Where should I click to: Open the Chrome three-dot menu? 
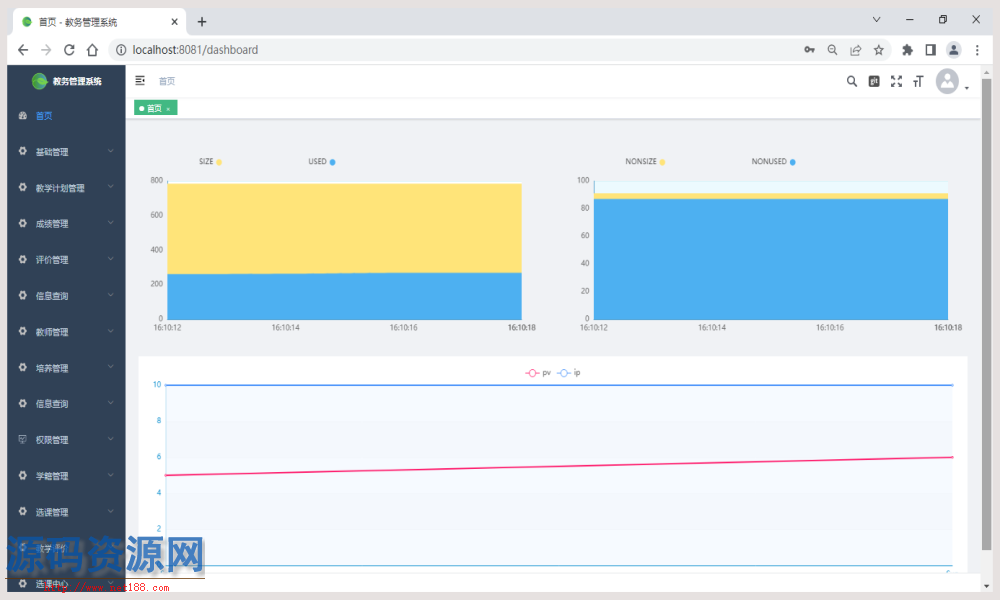click(977, 50)
